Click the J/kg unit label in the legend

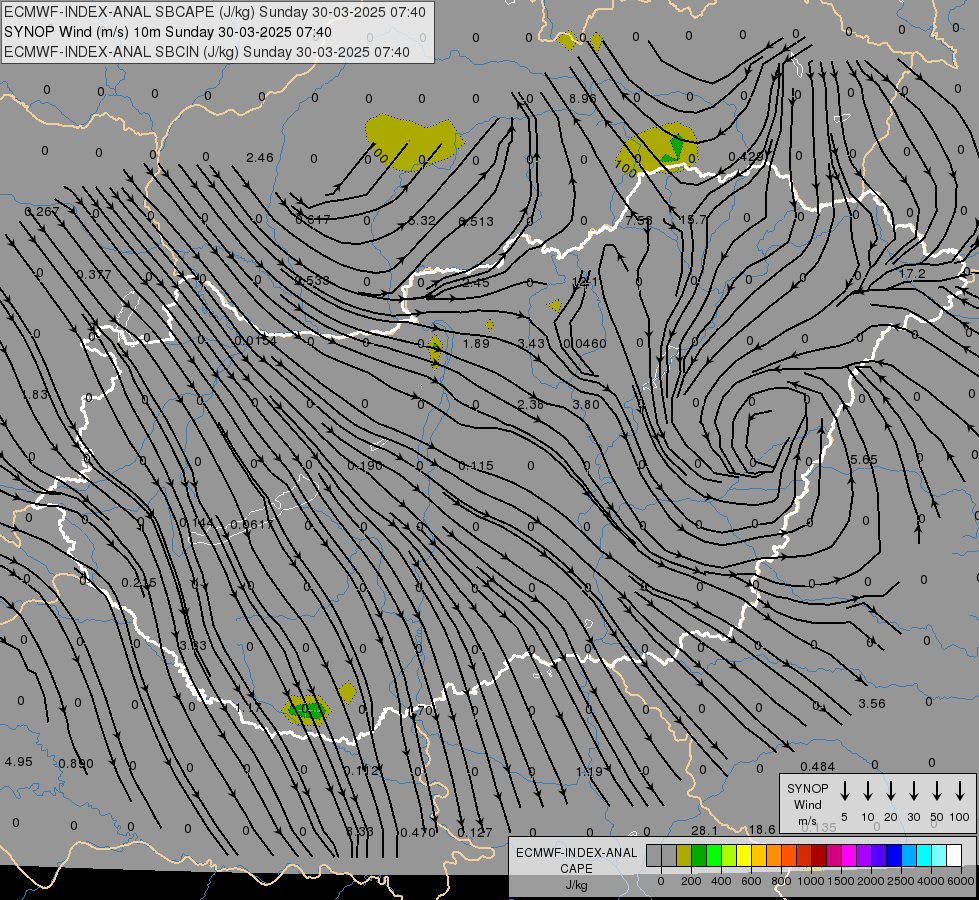pos(576,885)
